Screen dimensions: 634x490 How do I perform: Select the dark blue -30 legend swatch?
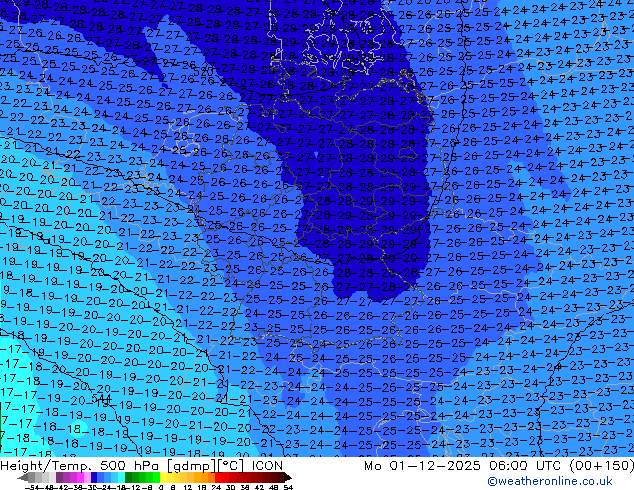point(94,477)
